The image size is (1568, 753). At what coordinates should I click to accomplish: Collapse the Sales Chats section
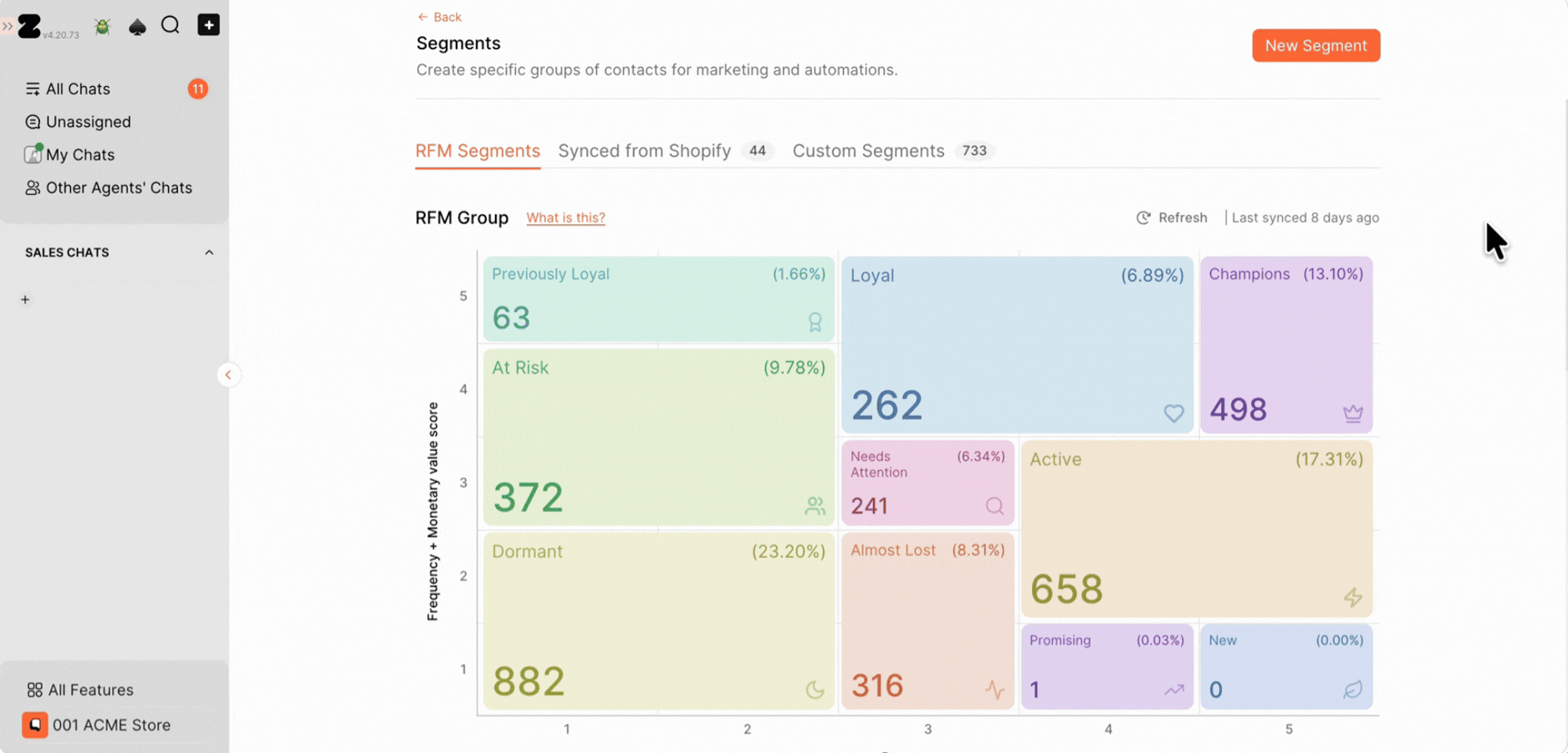(x=209, y=253)
